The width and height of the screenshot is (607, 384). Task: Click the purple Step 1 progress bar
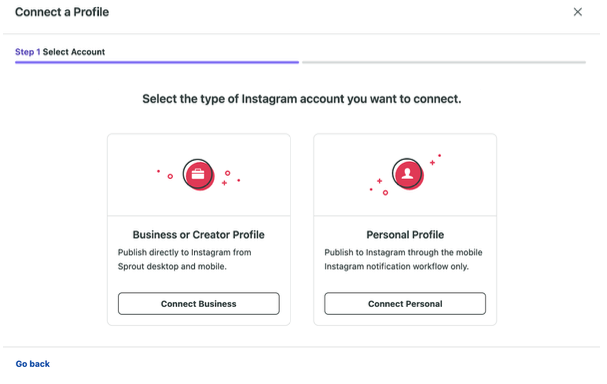coord(157,62)
